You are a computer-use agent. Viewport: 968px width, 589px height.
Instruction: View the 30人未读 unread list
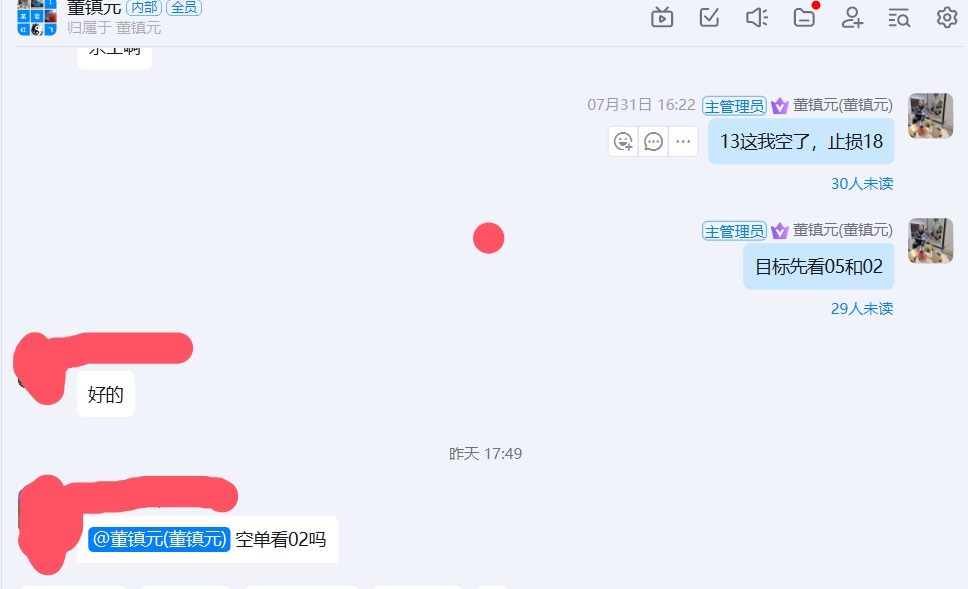pos(862,184)
